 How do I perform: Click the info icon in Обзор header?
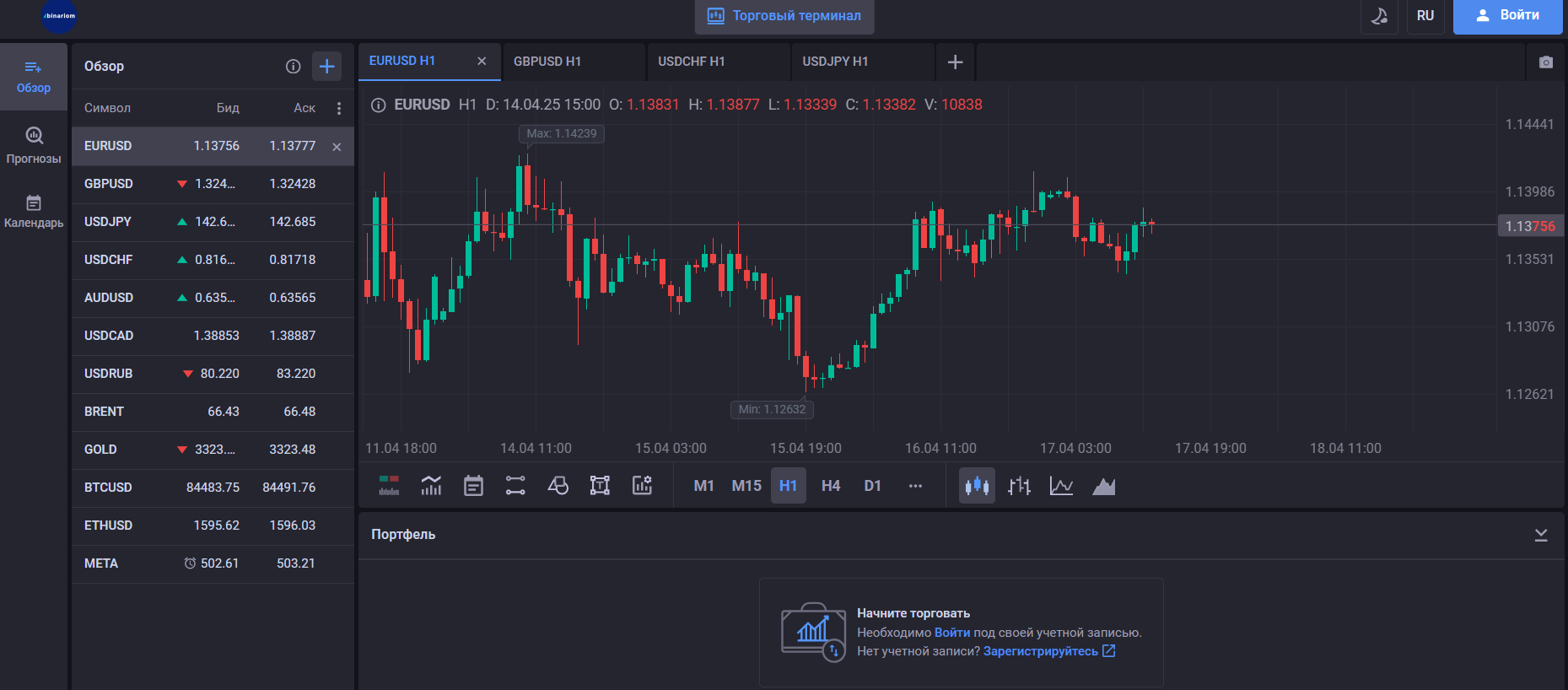click(293, 67)
